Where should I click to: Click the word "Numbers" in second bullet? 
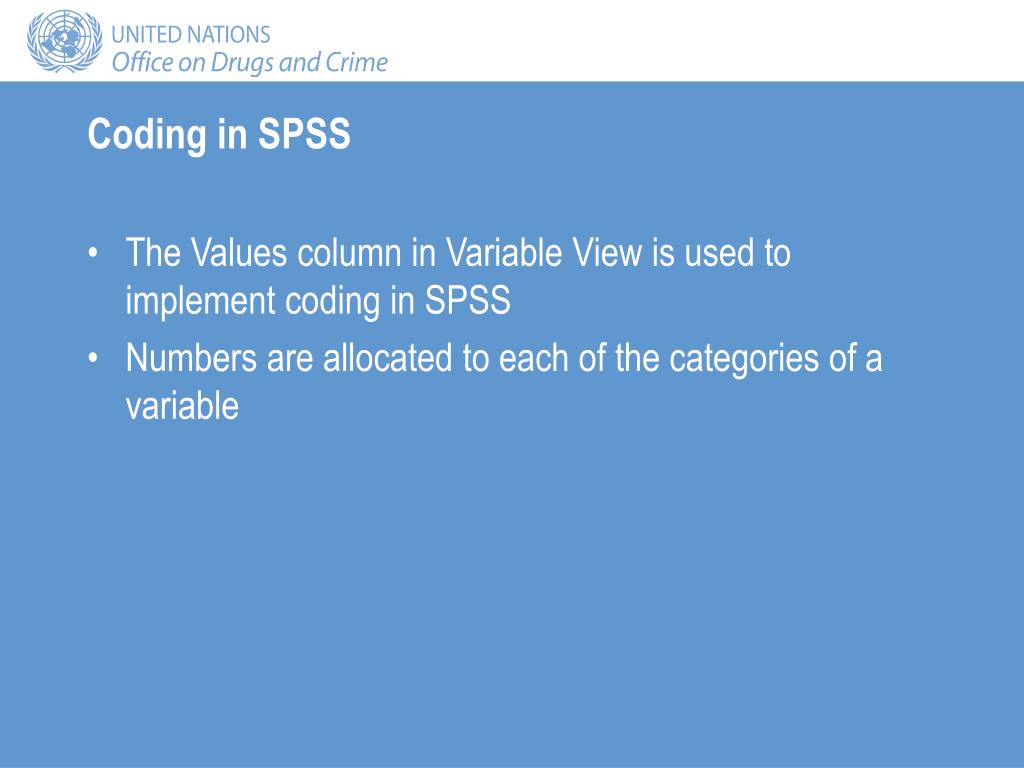(191, 359)
